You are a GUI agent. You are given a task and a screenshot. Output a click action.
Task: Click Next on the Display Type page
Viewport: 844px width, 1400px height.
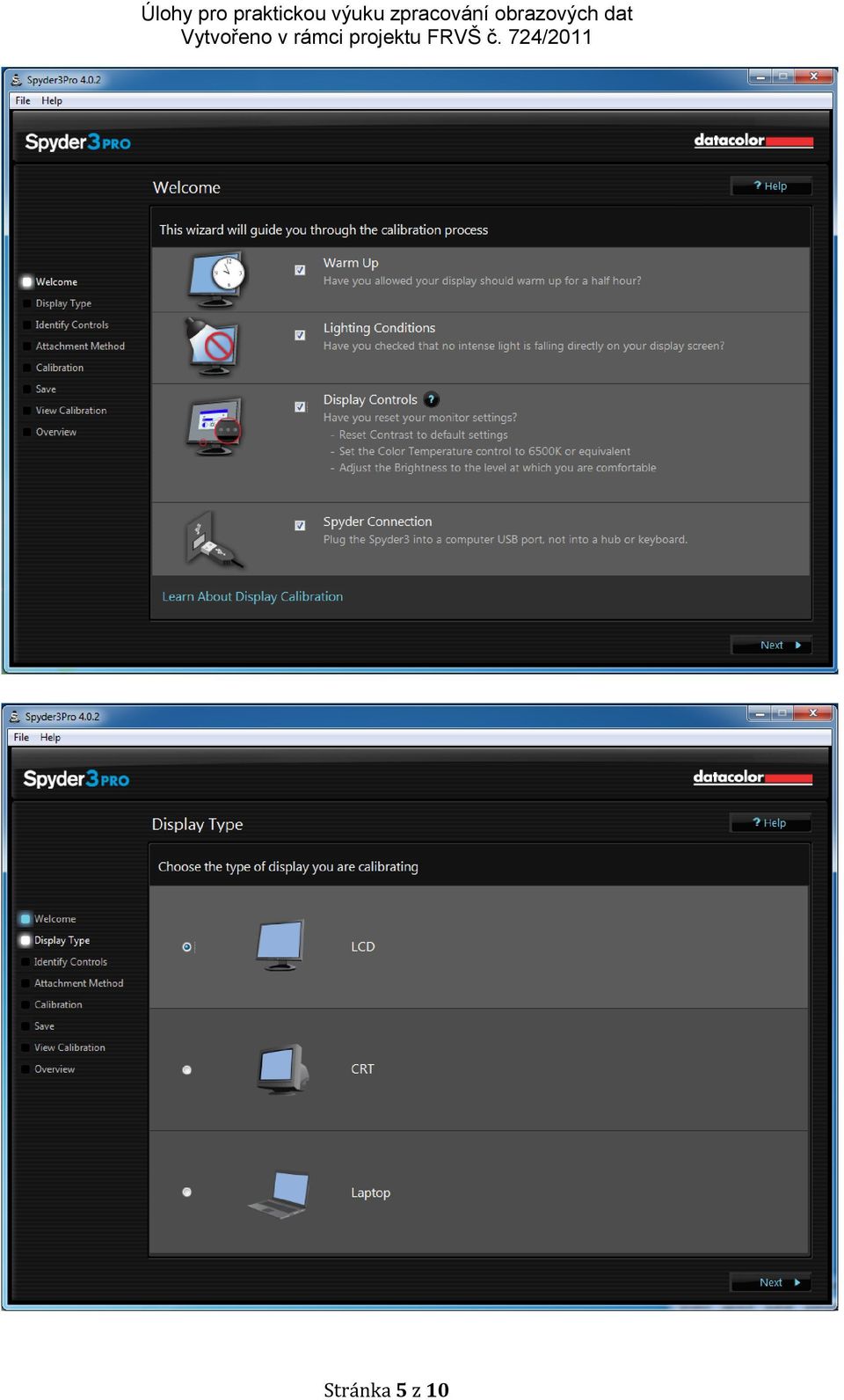click(770, 1282)
